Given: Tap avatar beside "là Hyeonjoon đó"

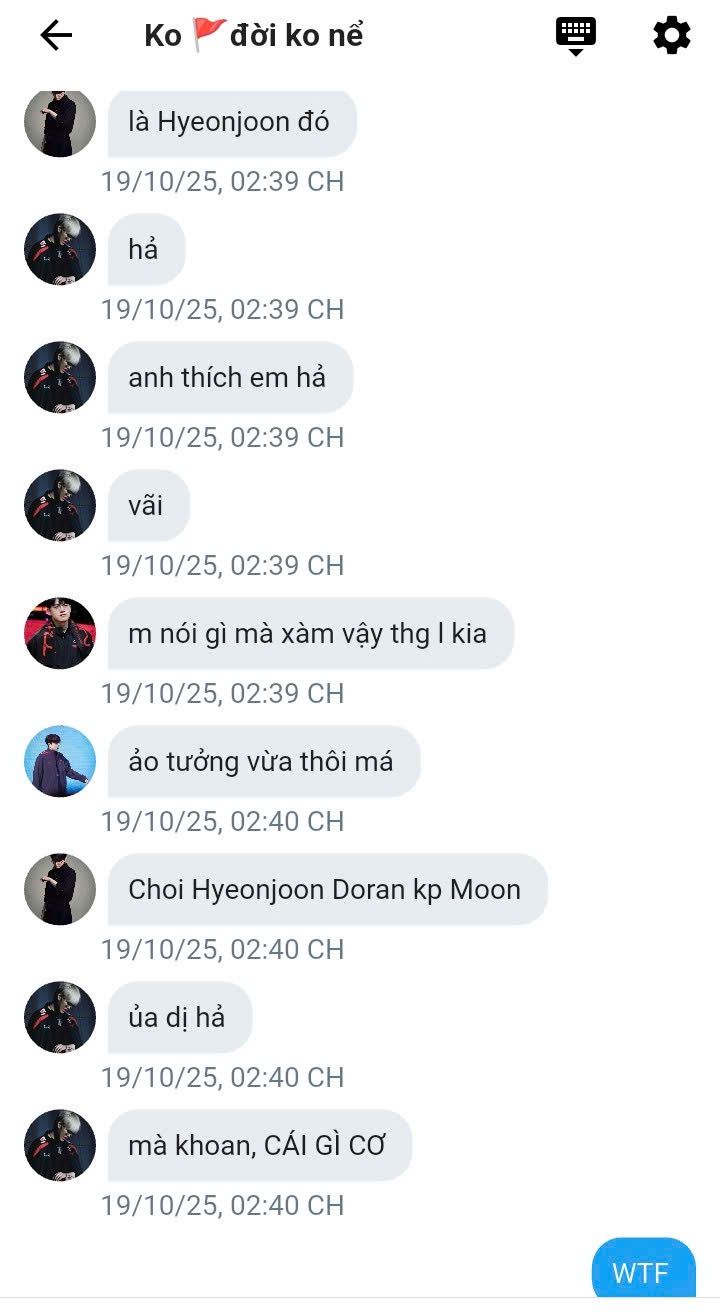Looking at the screenshot, I should (60, 121).
